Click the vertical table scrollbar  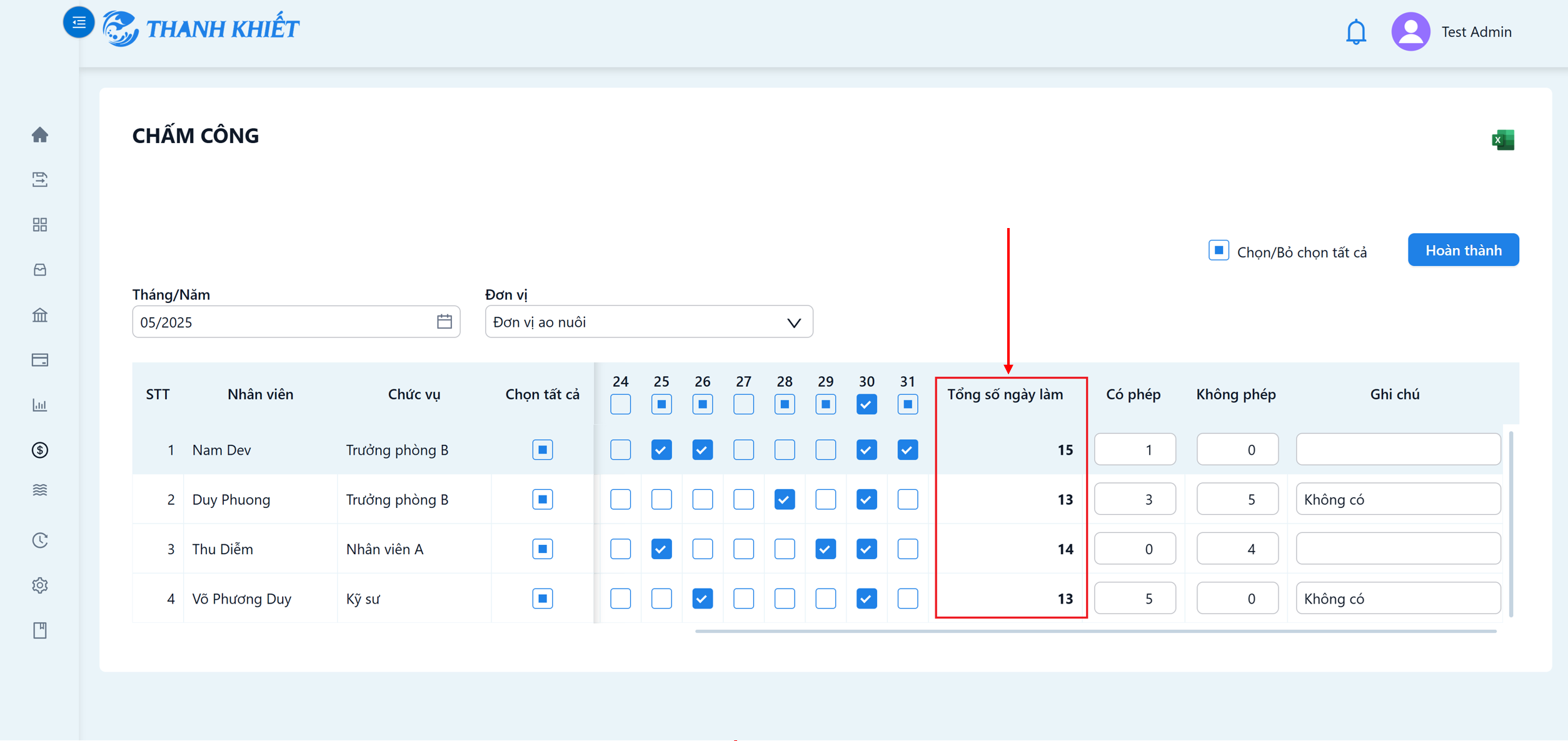click(x=1511, y=524)
